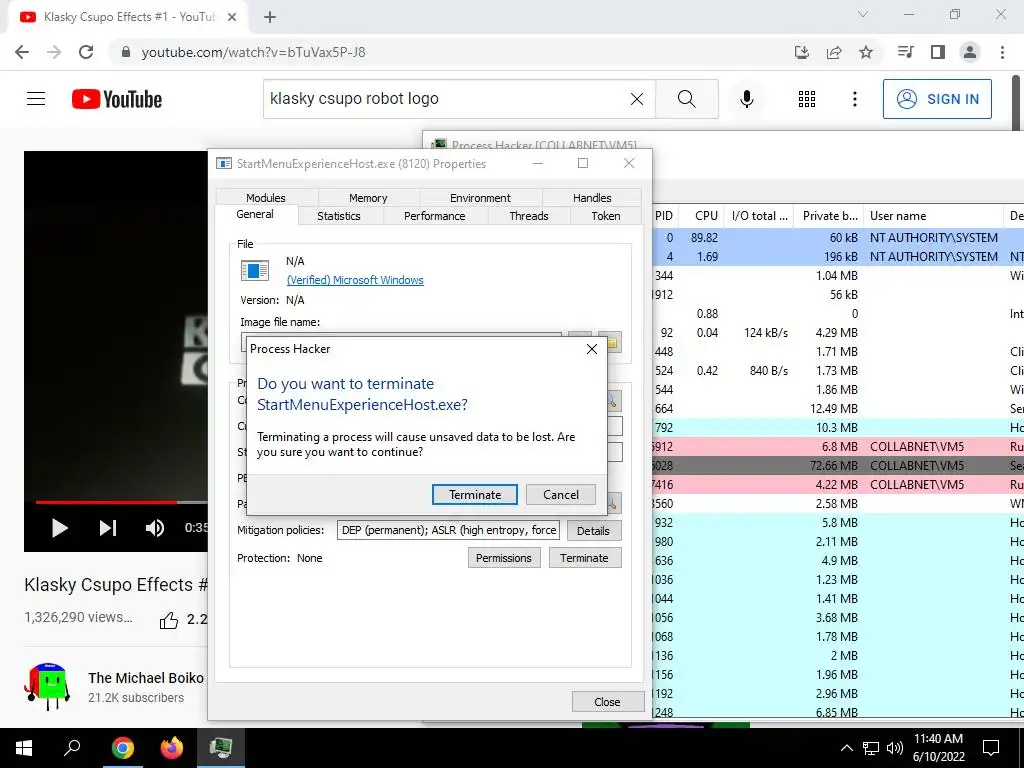Click the Chrome address bar URL
The width and height of the screenshot is (1024, 768).
pos(253,52)
